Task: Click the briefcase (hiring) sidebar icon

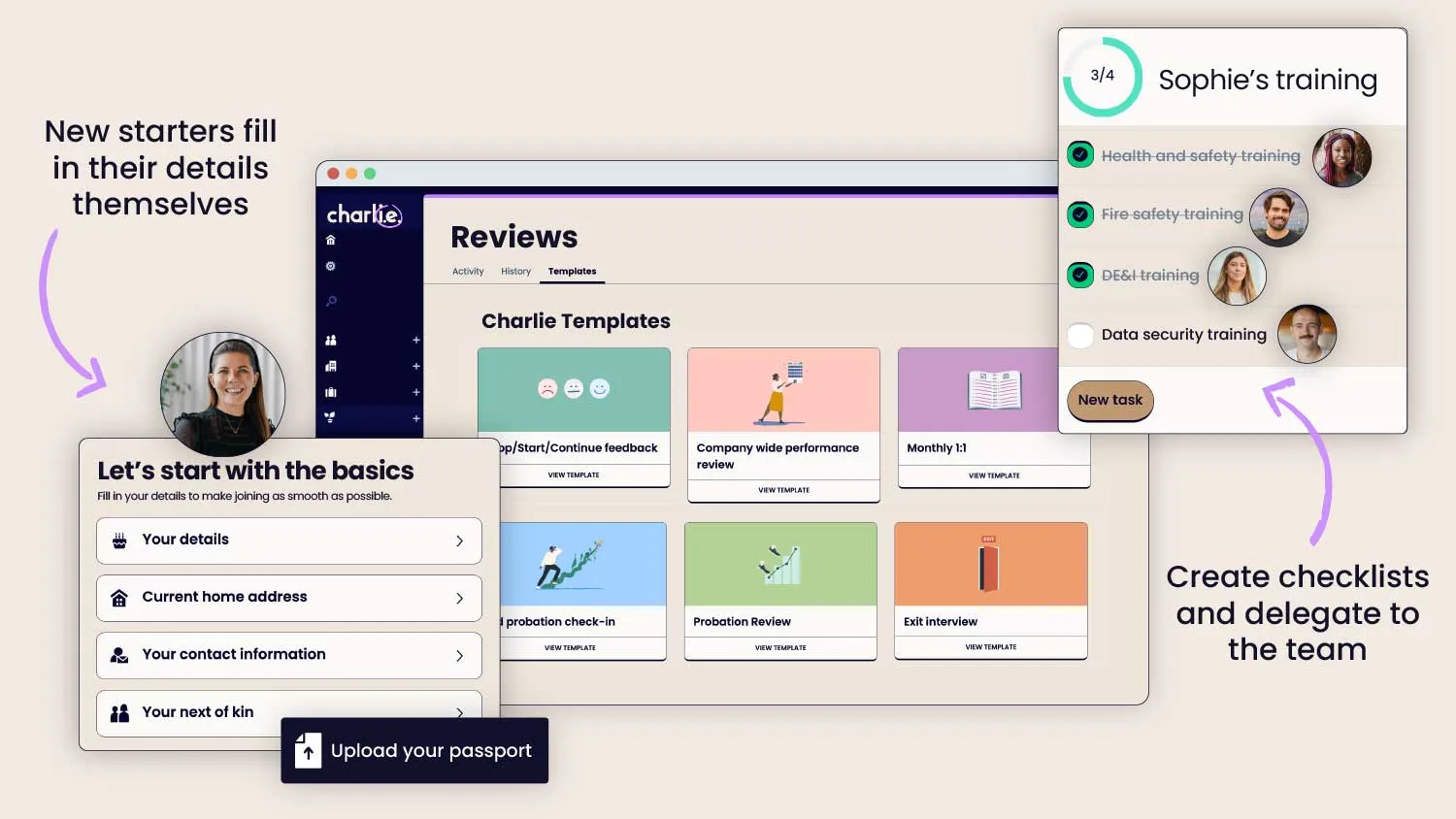Action: [x=330, y=391]
